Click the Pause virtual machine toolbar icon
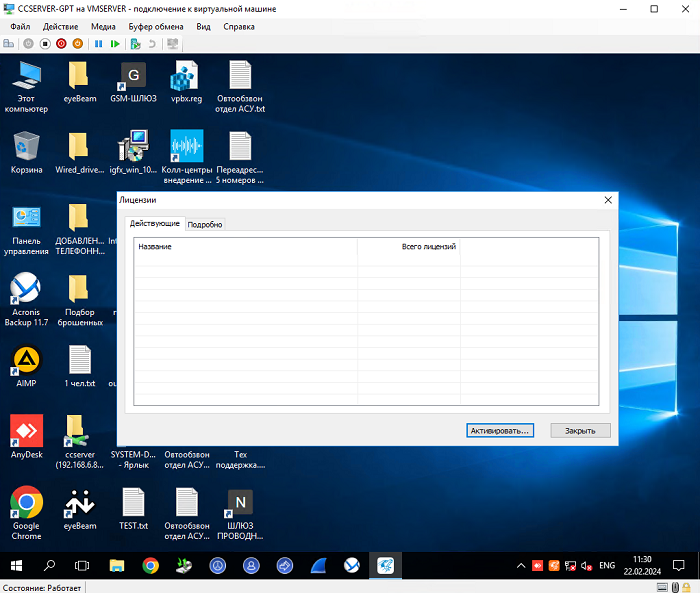Viewport: 700px width, 593px height. pyautogui.click(x=99, y=44)
